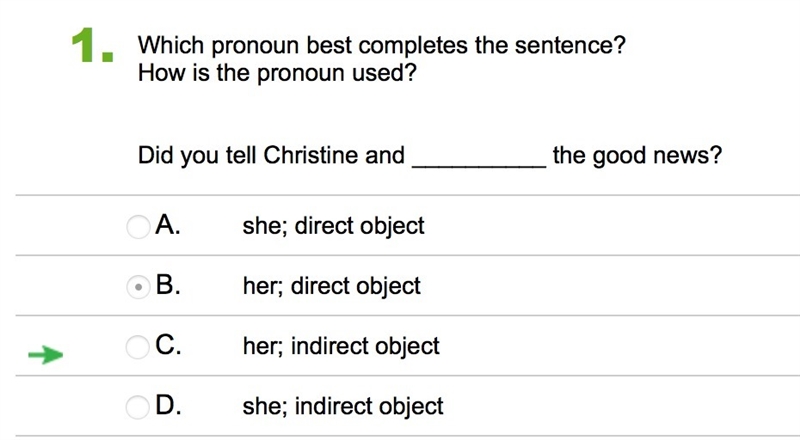Select radio button for option A
Viewport: 800px width, 440px height.
(138, 227)
